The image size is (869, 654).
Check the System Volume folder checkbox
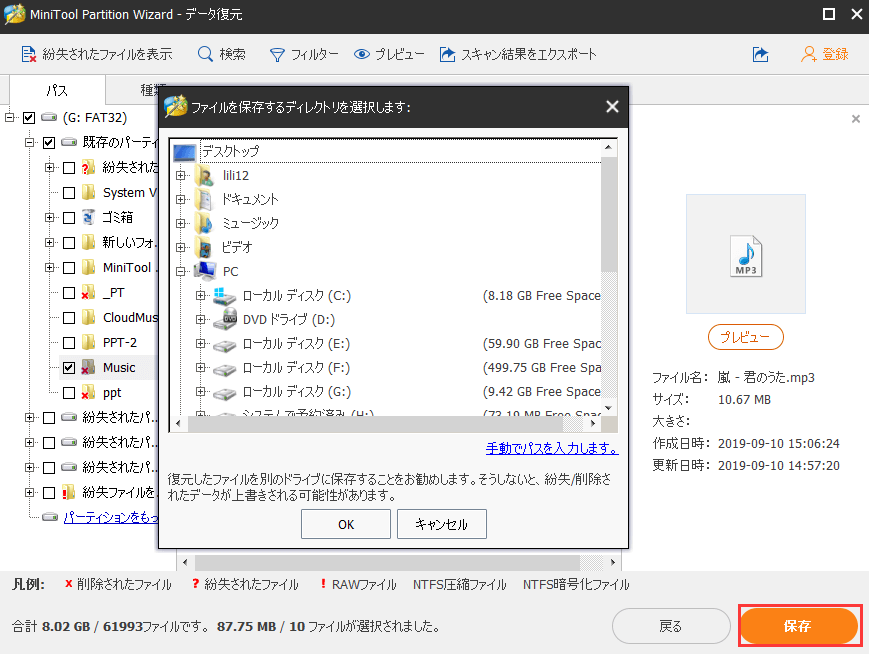tap(69, 193)
